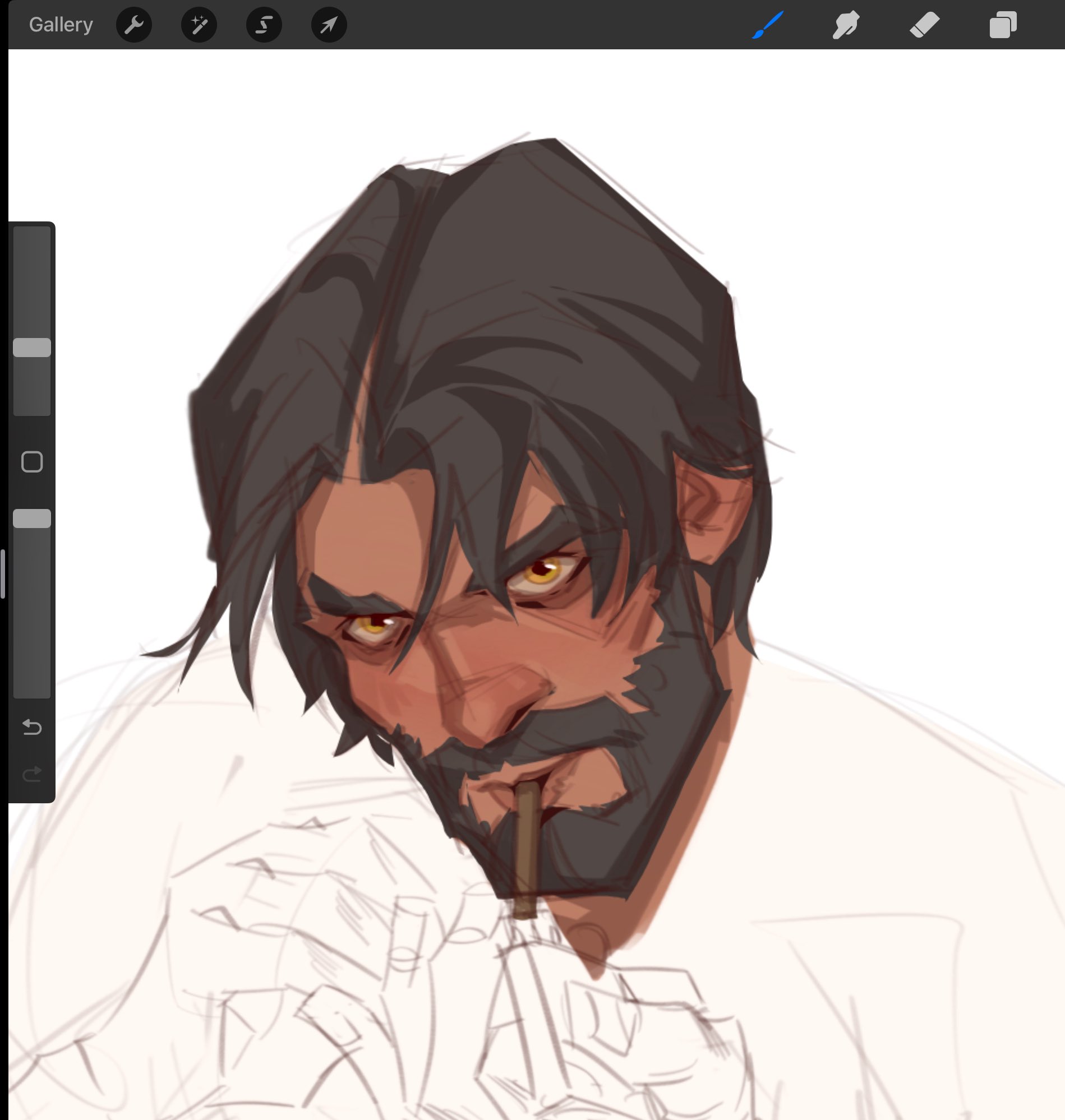Tap the square modify button in sidebar
This screenshot has height=1120, width=1065.
[32, 462]
